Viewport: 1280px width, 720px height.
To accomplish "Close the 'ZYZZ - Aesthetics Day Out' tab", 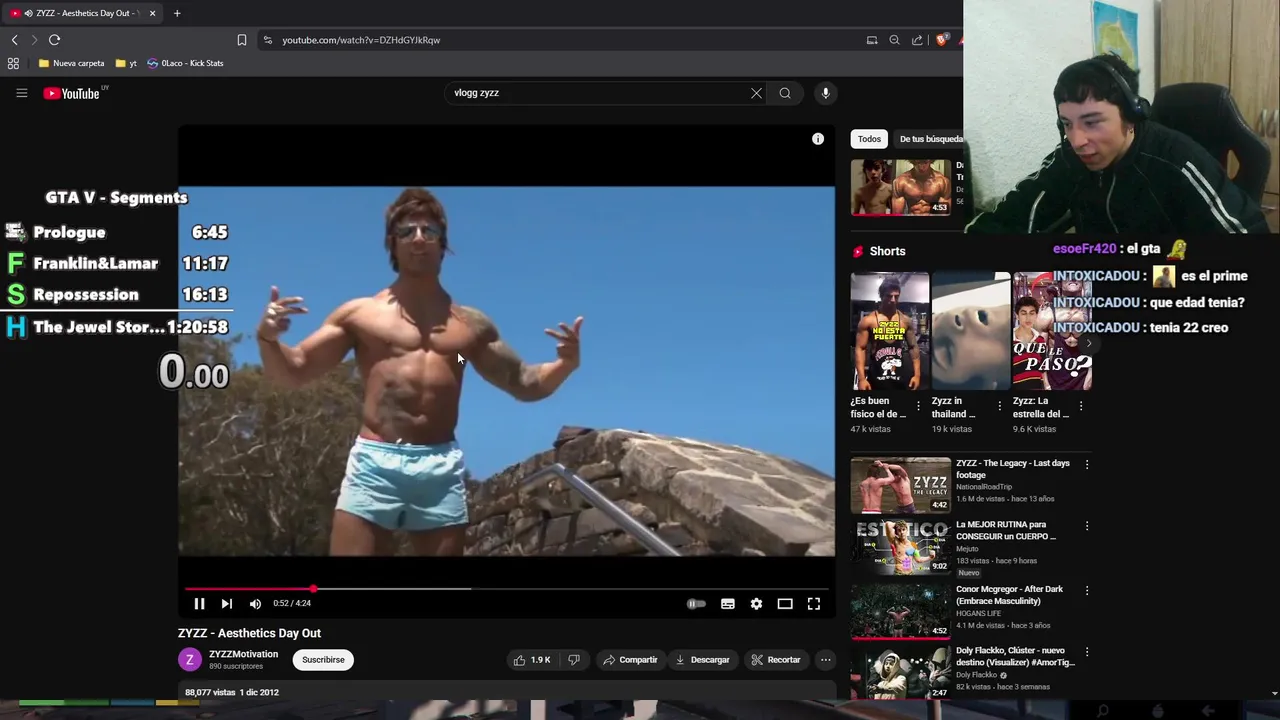I will (152, 13).
